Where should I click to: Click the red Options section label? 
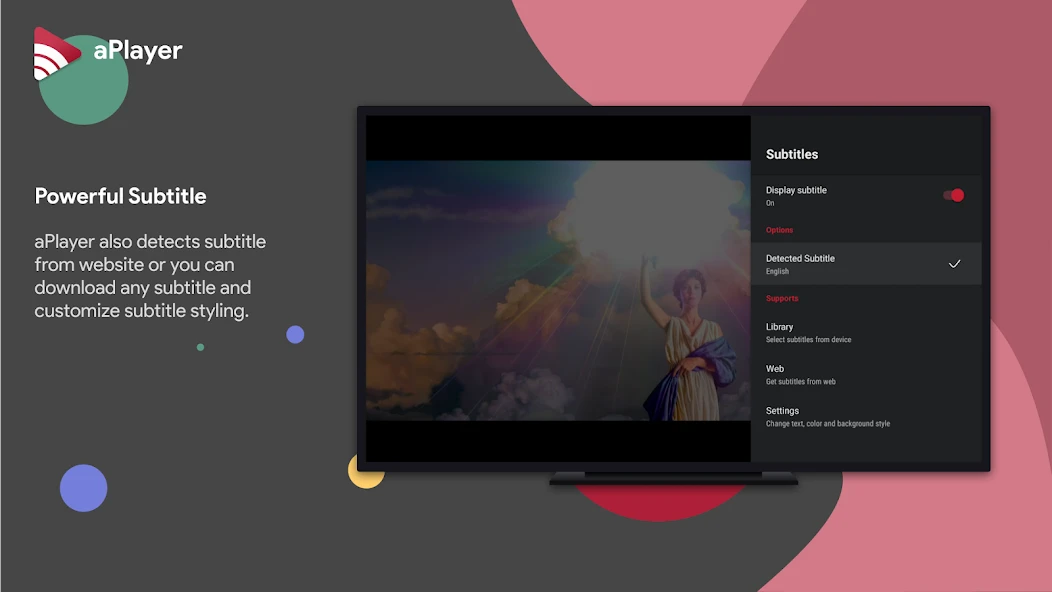(779, 230)
